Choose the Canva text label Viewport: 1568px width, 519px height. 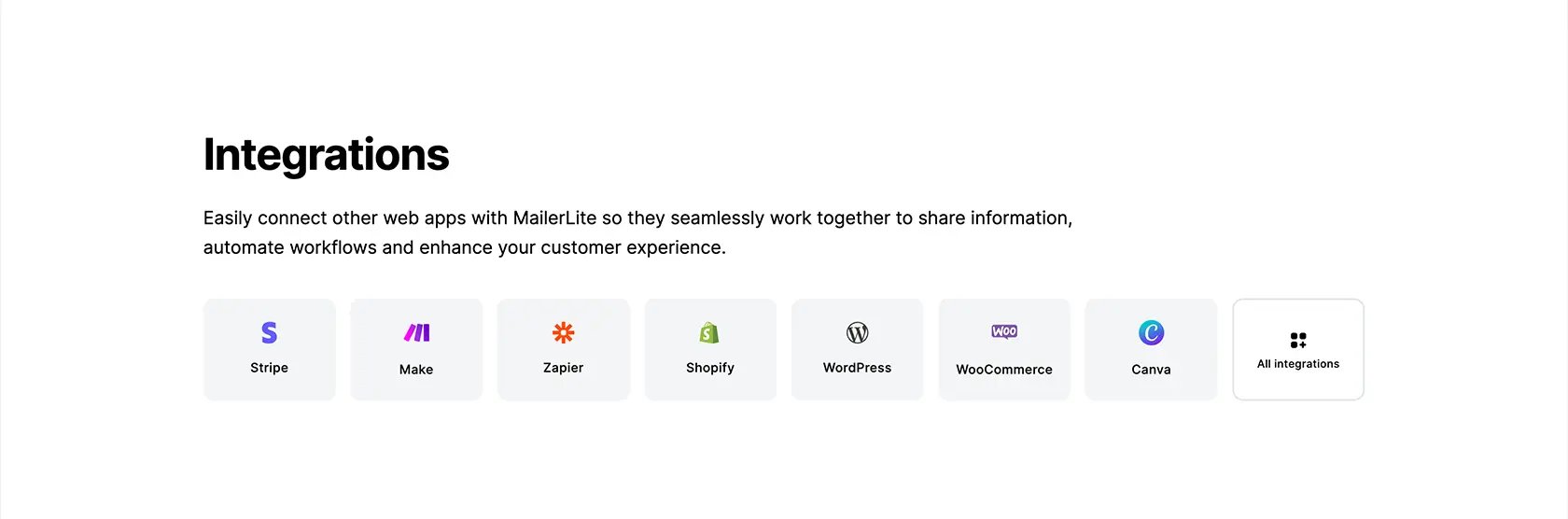1151,370
